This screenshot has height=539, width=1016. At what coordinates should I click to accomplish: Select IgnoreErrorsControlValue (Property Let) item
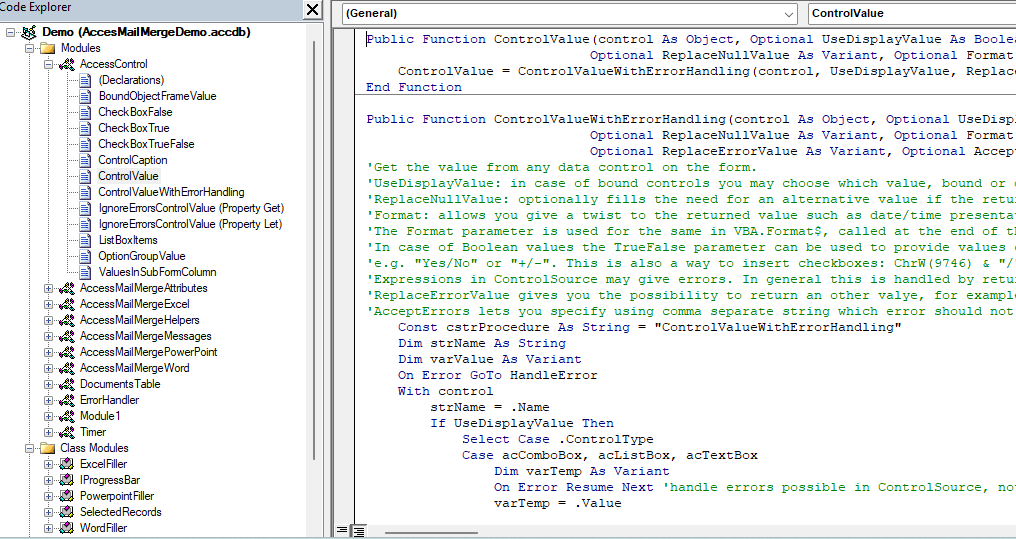click(x=190, y=224)
